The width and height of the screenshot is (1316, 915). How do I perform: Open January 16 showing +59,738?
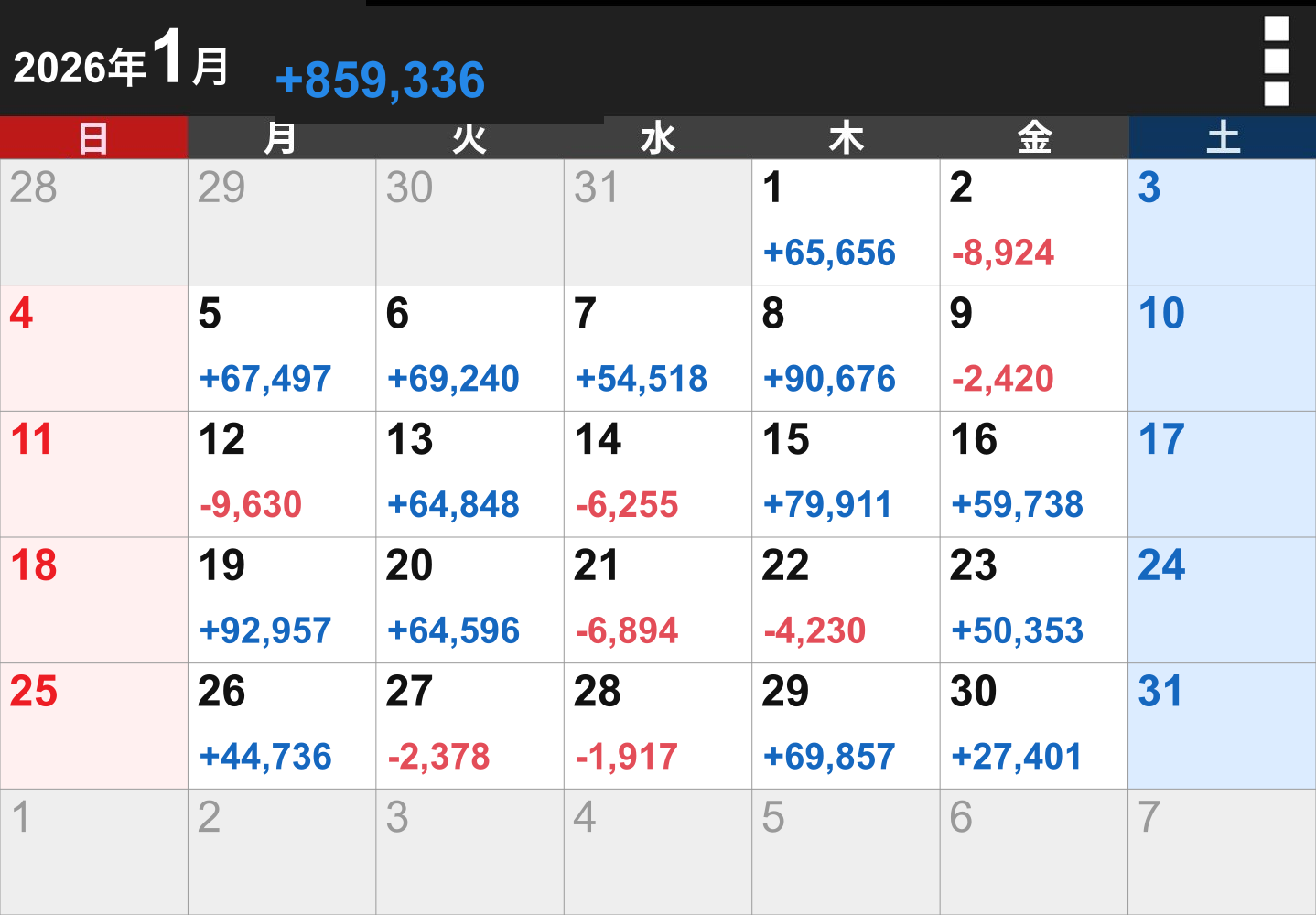click(x=1034, y=474)
